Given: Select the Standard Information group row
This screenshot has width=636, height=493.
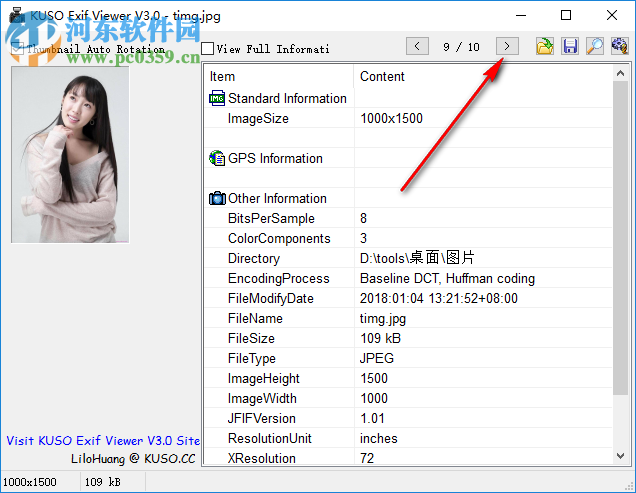Looking at the screenshot, I should coord(408,98).
